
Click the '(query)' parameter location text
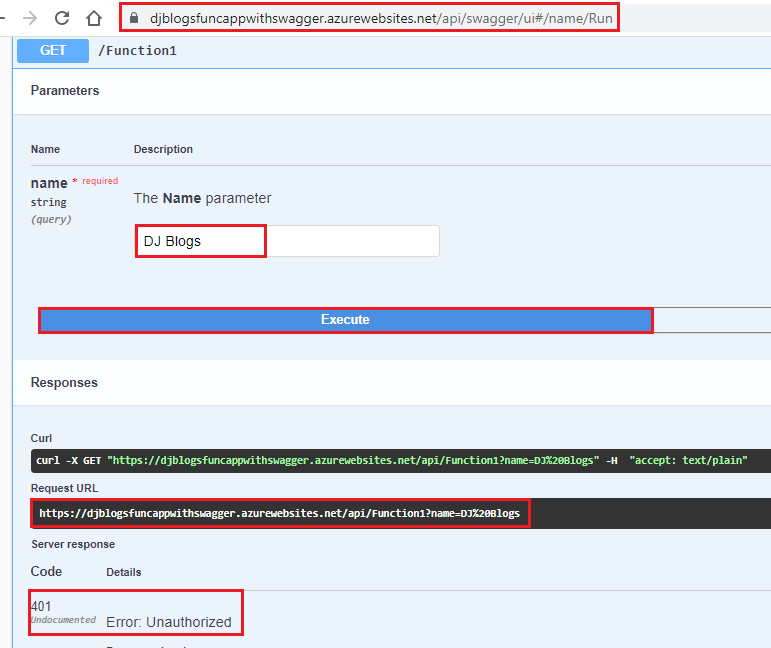(x=51, y=219)
